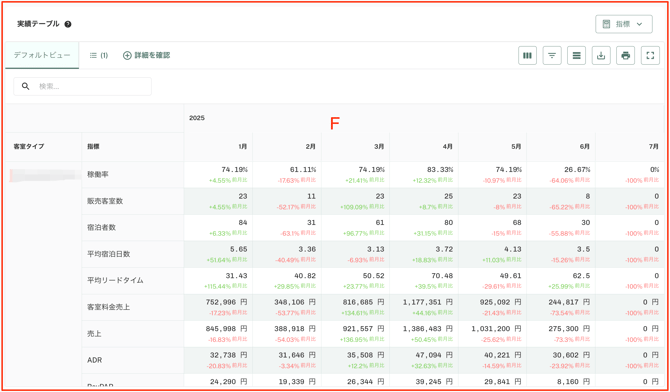The height and width of the screenshot is (392, 670).
Task: Select the 客室料金売上 row label
Action: (108, 307)
